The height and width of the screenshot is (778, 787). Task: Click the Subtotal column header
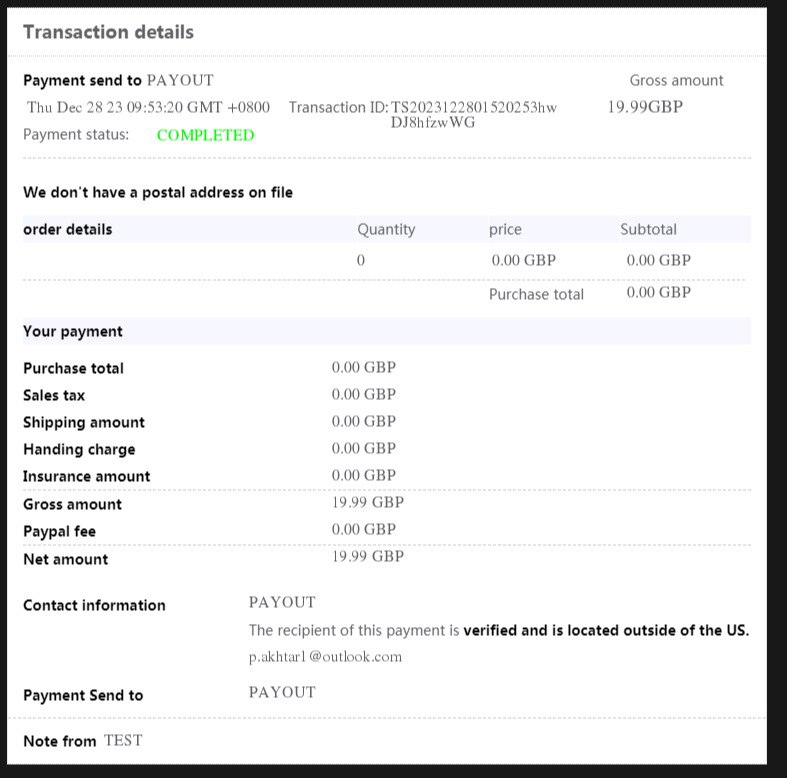click(x=648, y=229)
